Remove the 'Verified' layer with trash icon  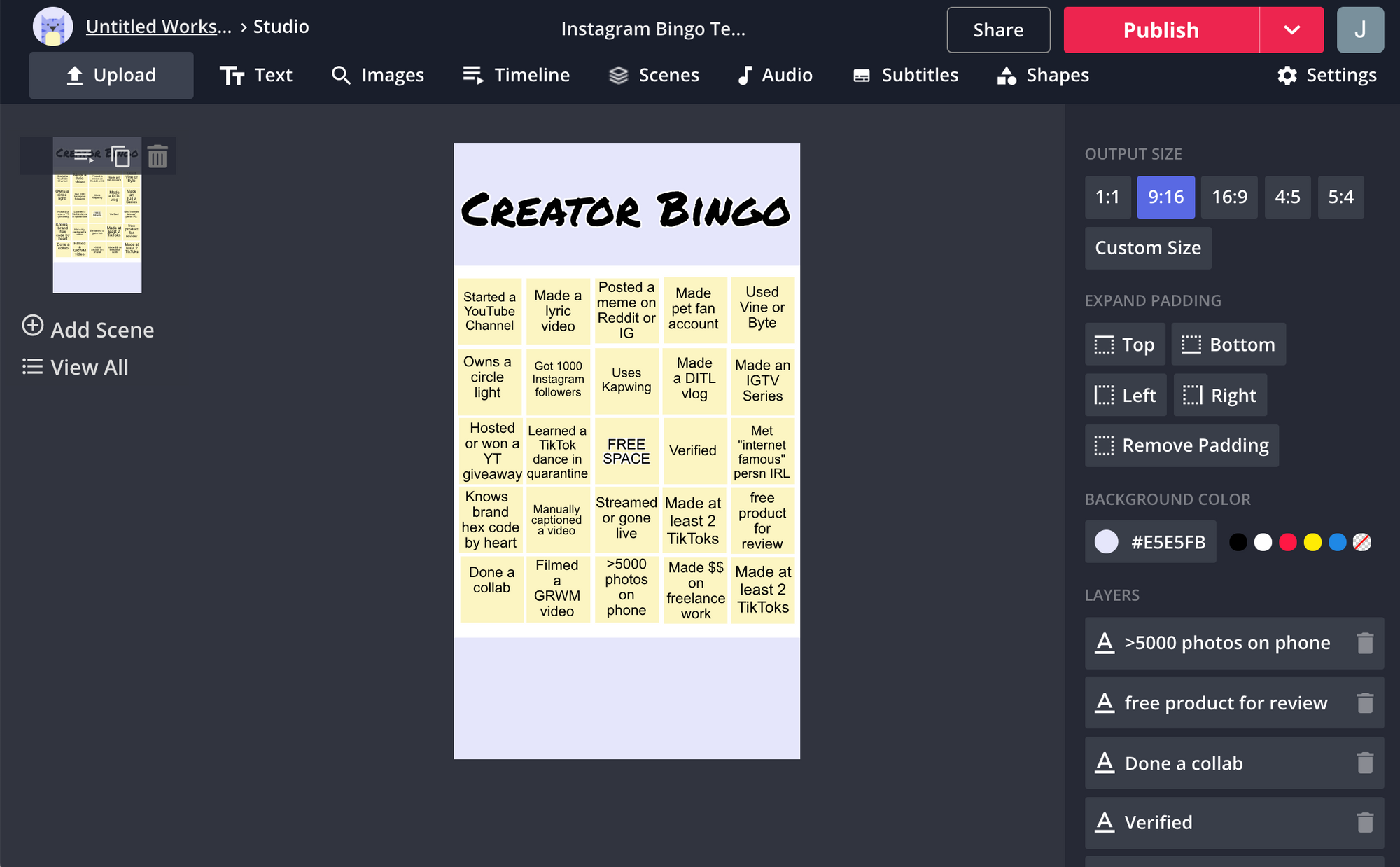(x=1364, y=822)
